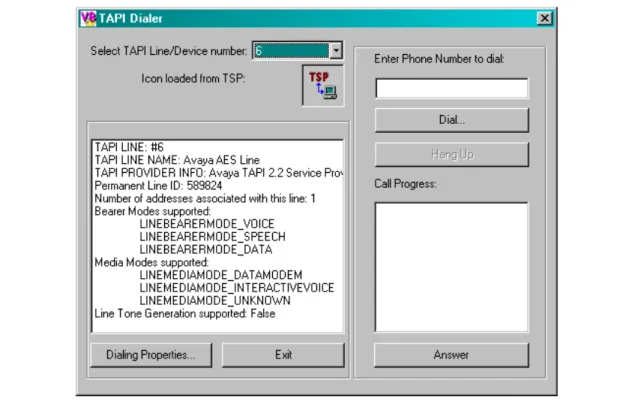This screenshot has width=629, height=408.
Task: Select 'Permanent Line ID: 589824' text
Action: coord(158,186)
